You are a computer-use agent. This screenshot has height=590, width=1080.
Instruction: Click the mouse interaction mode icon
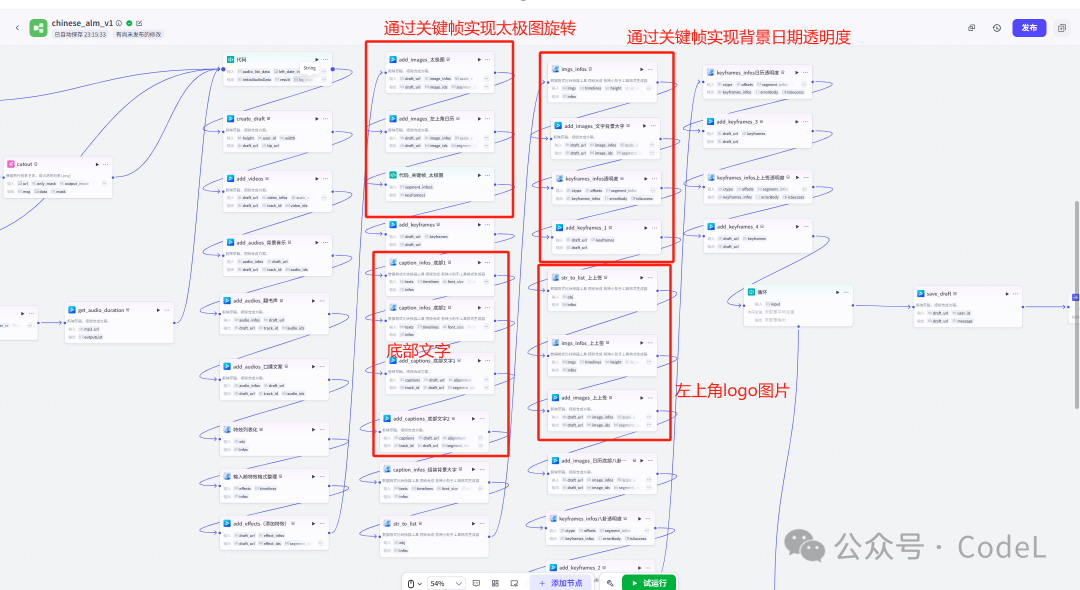pos(411,583)
